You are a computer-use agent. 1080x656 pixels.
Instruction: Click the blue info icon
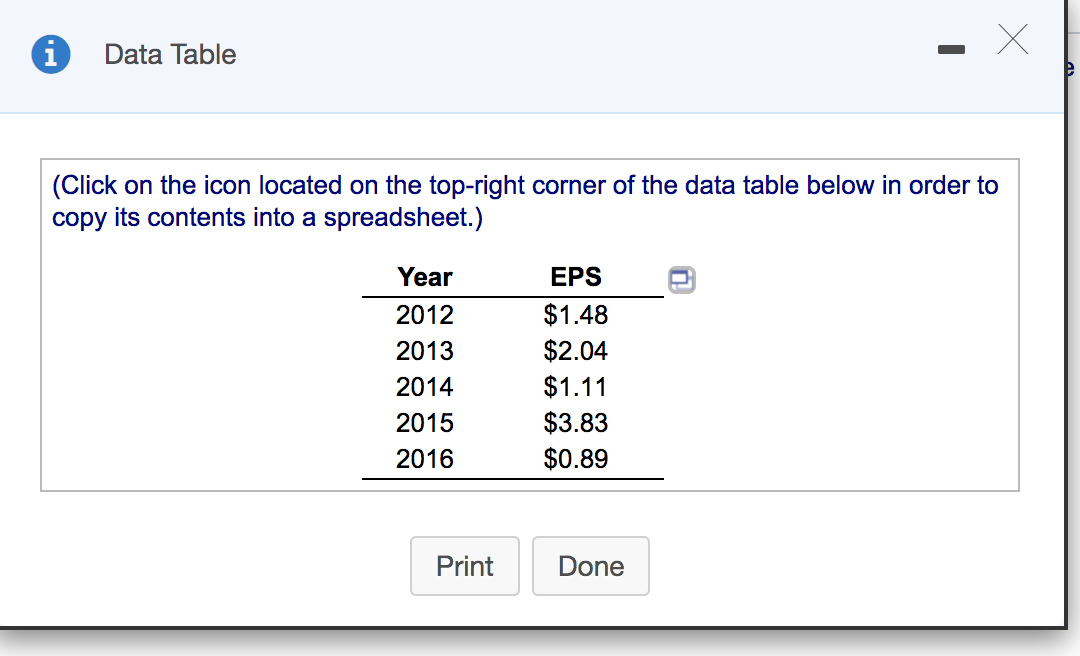pos(51,54)
